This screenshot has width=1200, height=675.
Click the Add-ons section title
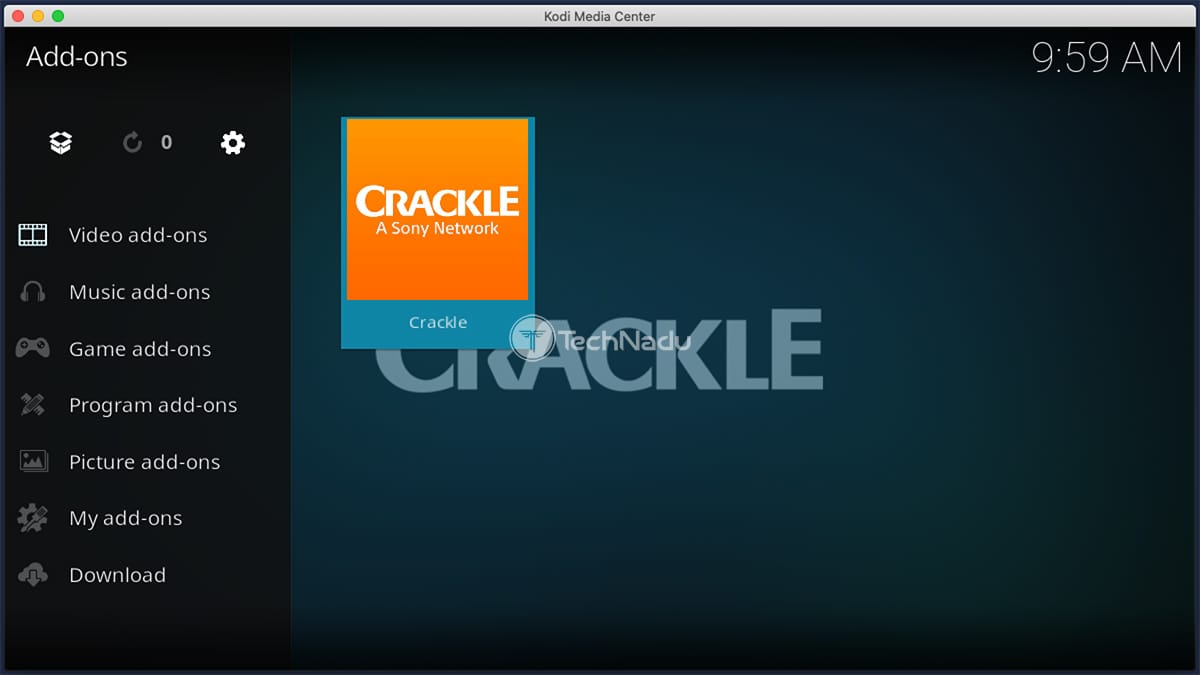click(x=77, y=57)
